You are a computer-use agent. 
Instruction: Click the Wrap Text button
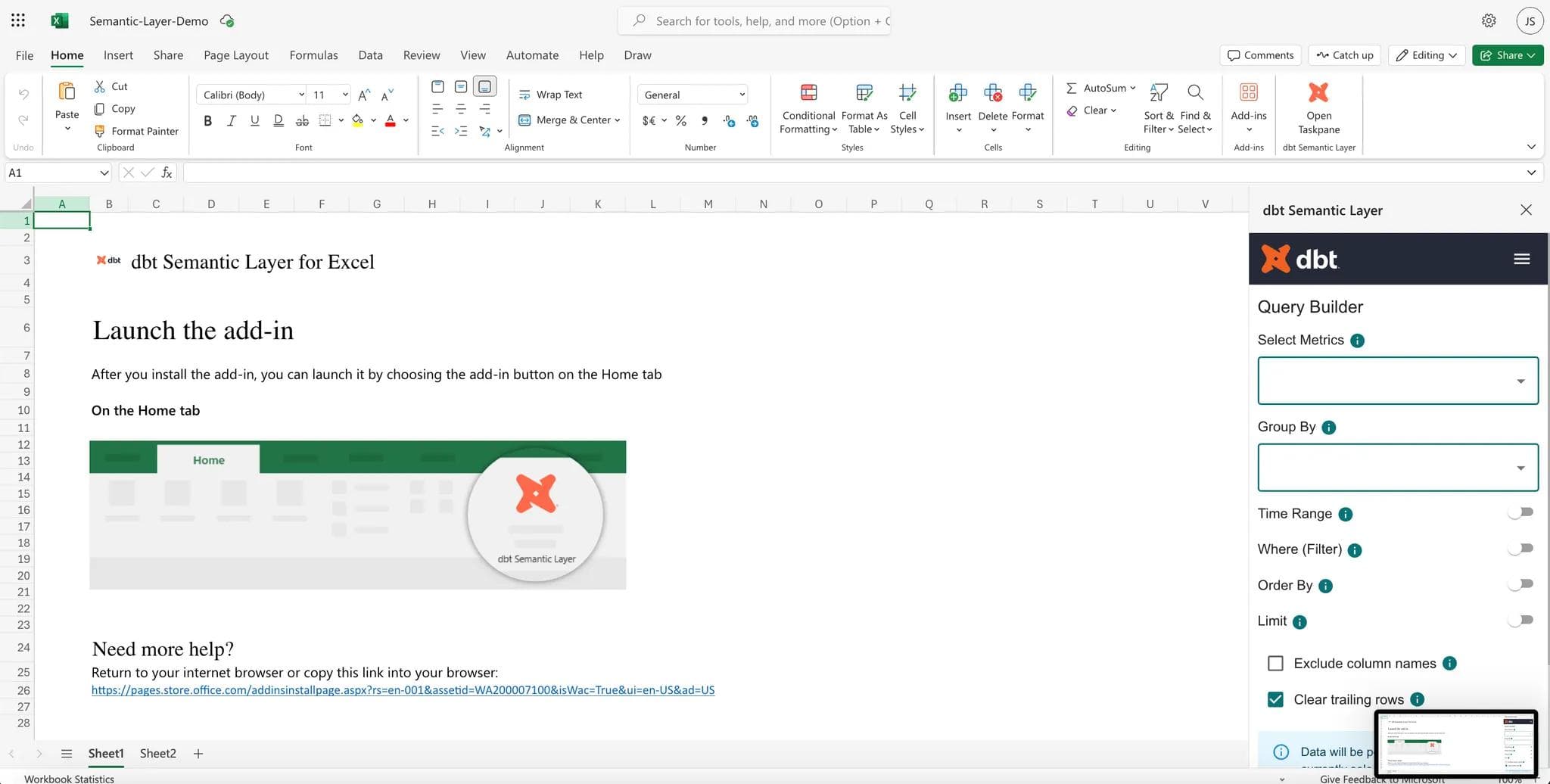(x=550, y=95)
